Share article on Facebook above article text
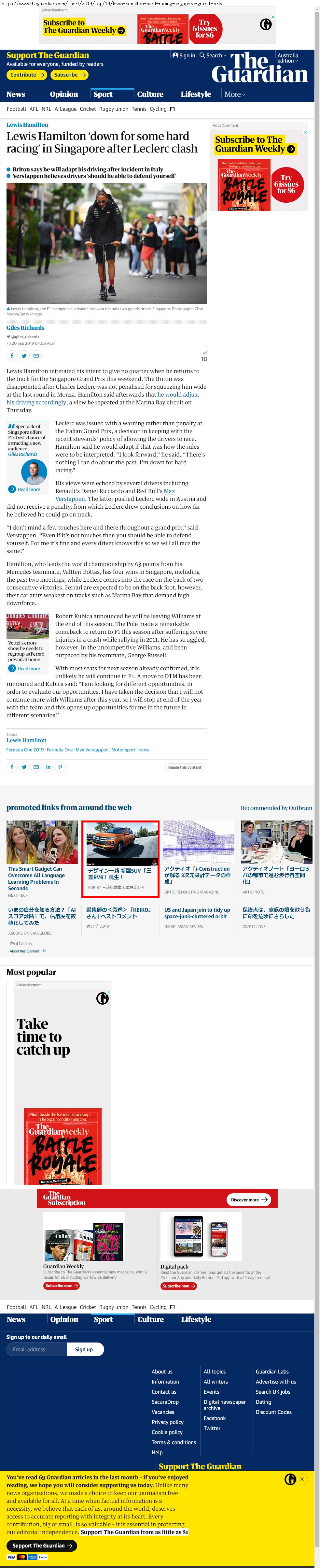320x1568 pixels. (12, 356)
